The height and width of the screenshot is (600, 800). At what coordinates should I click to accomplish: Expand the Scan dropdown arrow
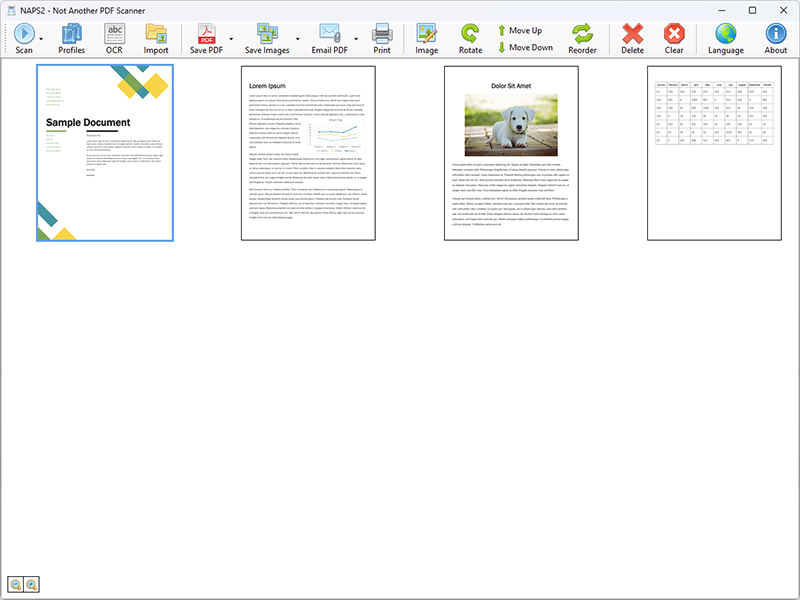tap(41, 38)
